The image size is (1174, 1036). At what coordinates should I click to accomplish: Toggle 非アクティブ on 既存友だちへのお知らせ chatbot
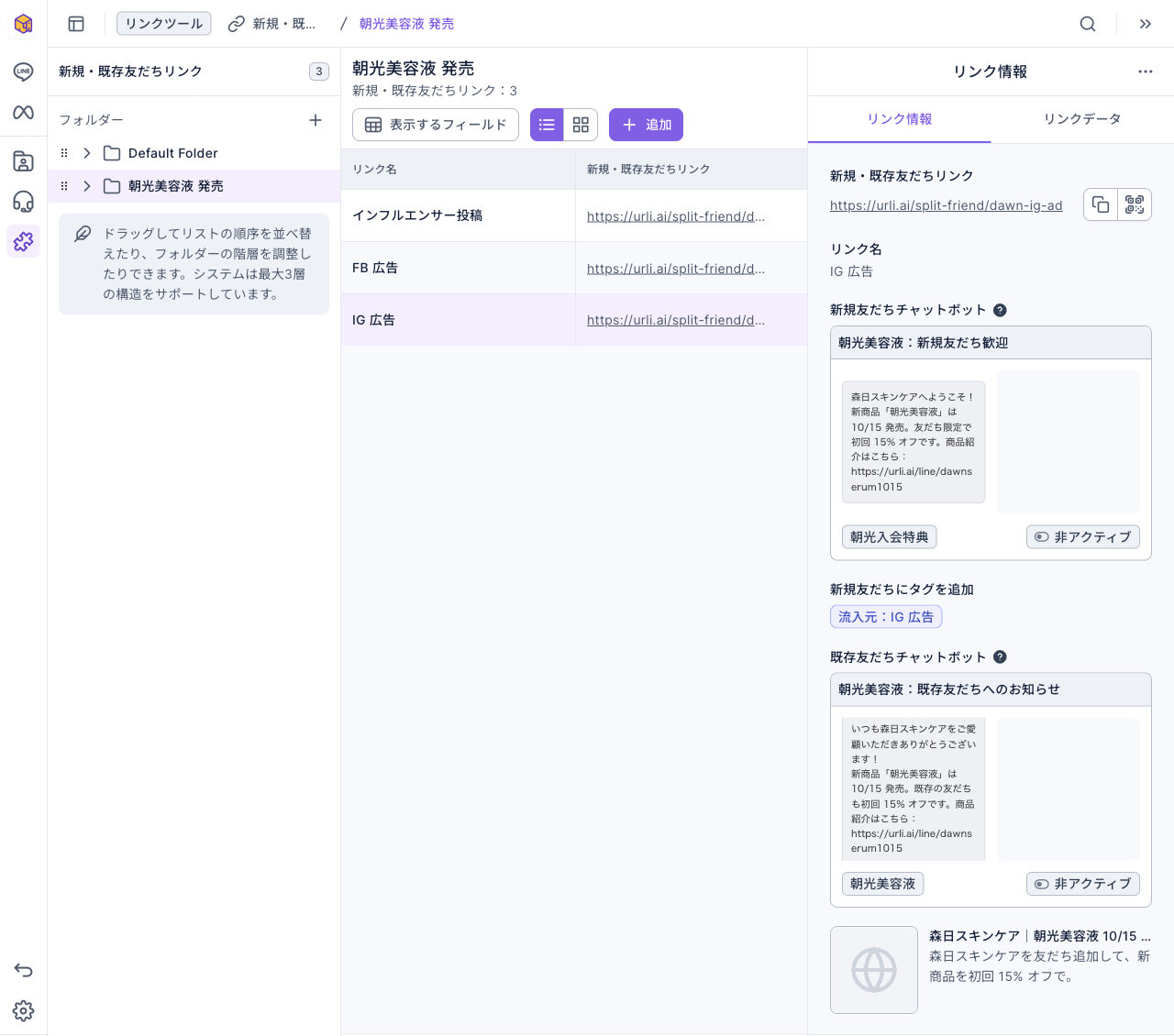(x=1082, y=884)
